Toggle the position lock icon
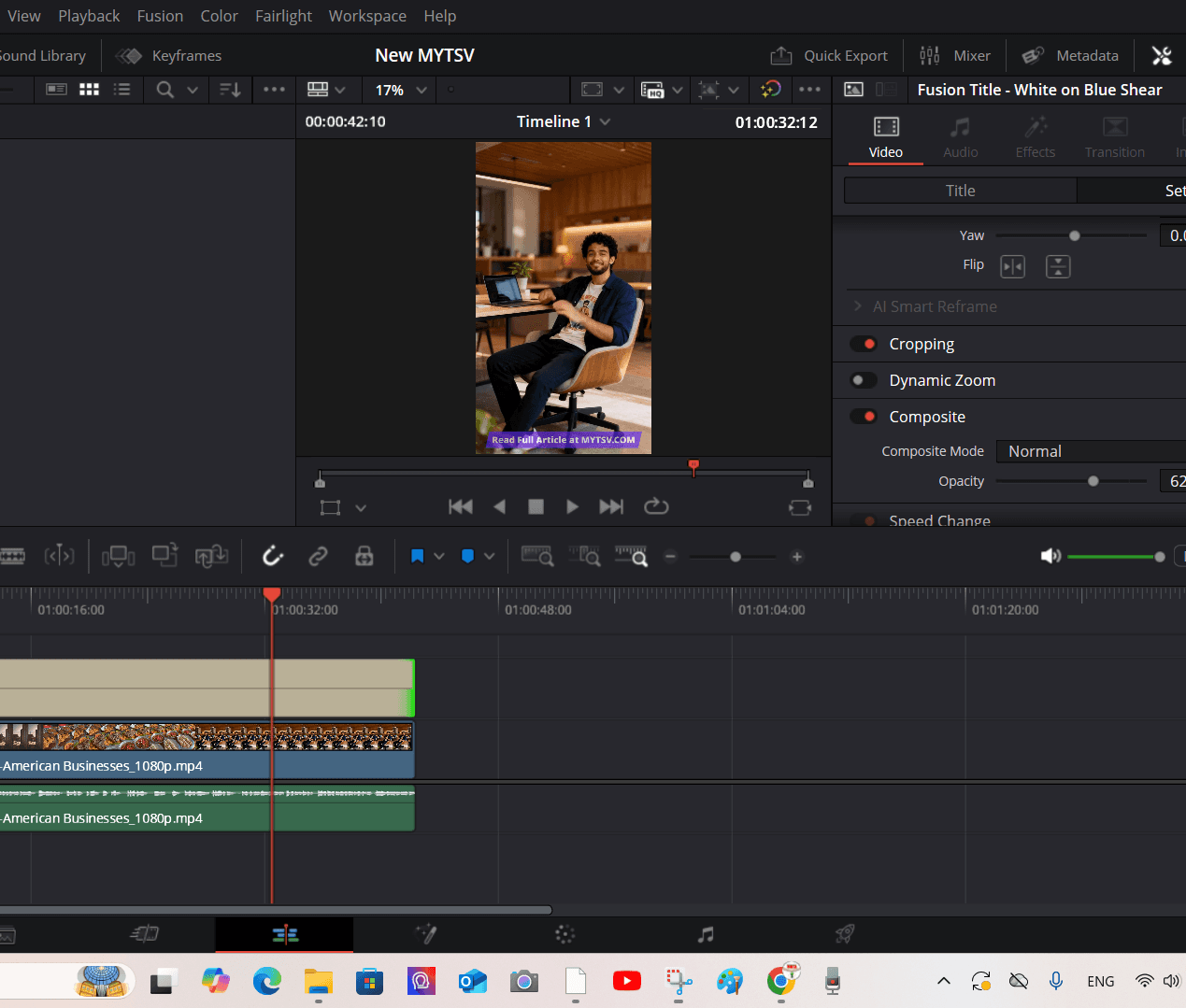Image resolution: width=1186 pixels, height=1008 pixels. (x=364, y=557)
